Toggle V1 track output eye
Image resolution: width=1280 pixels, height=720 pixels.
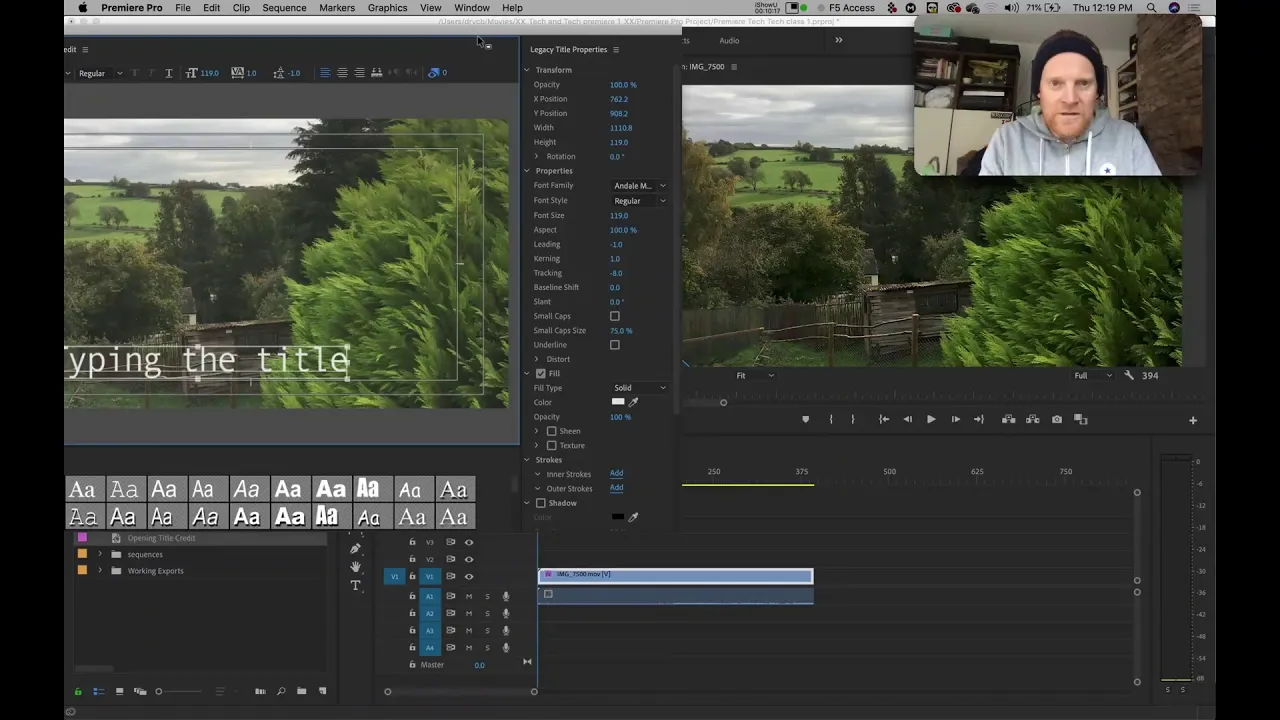pos(469,576)
